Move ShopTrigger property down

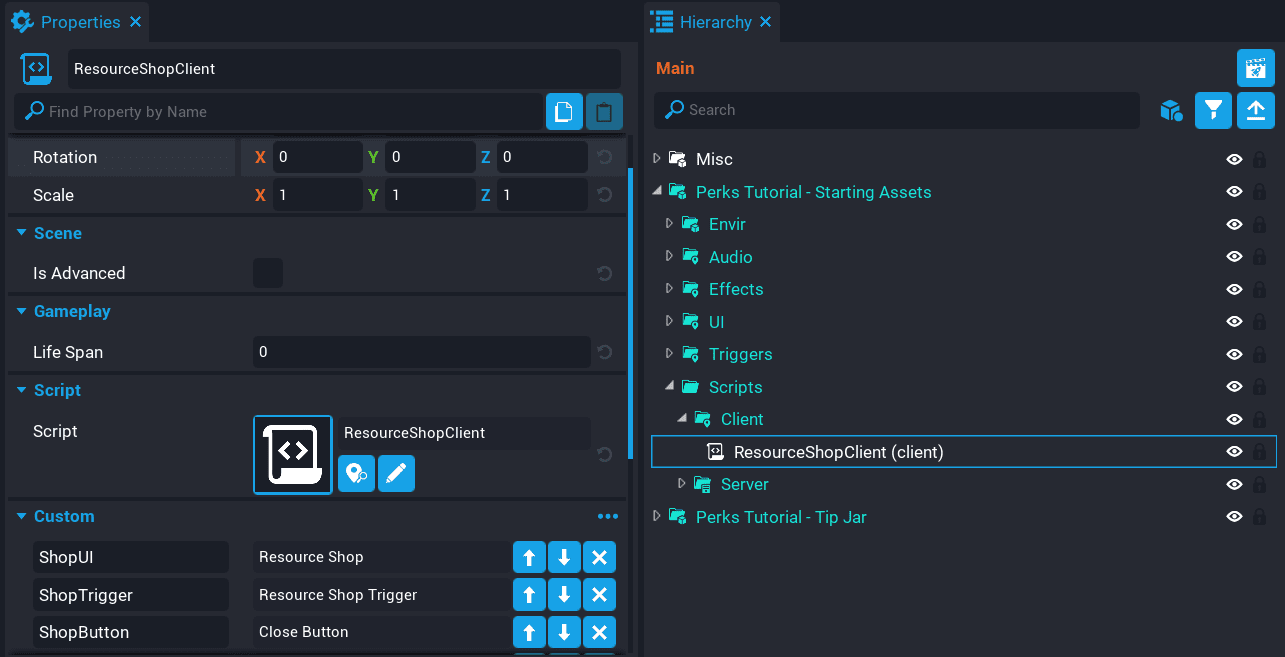[x=564, y=595]
